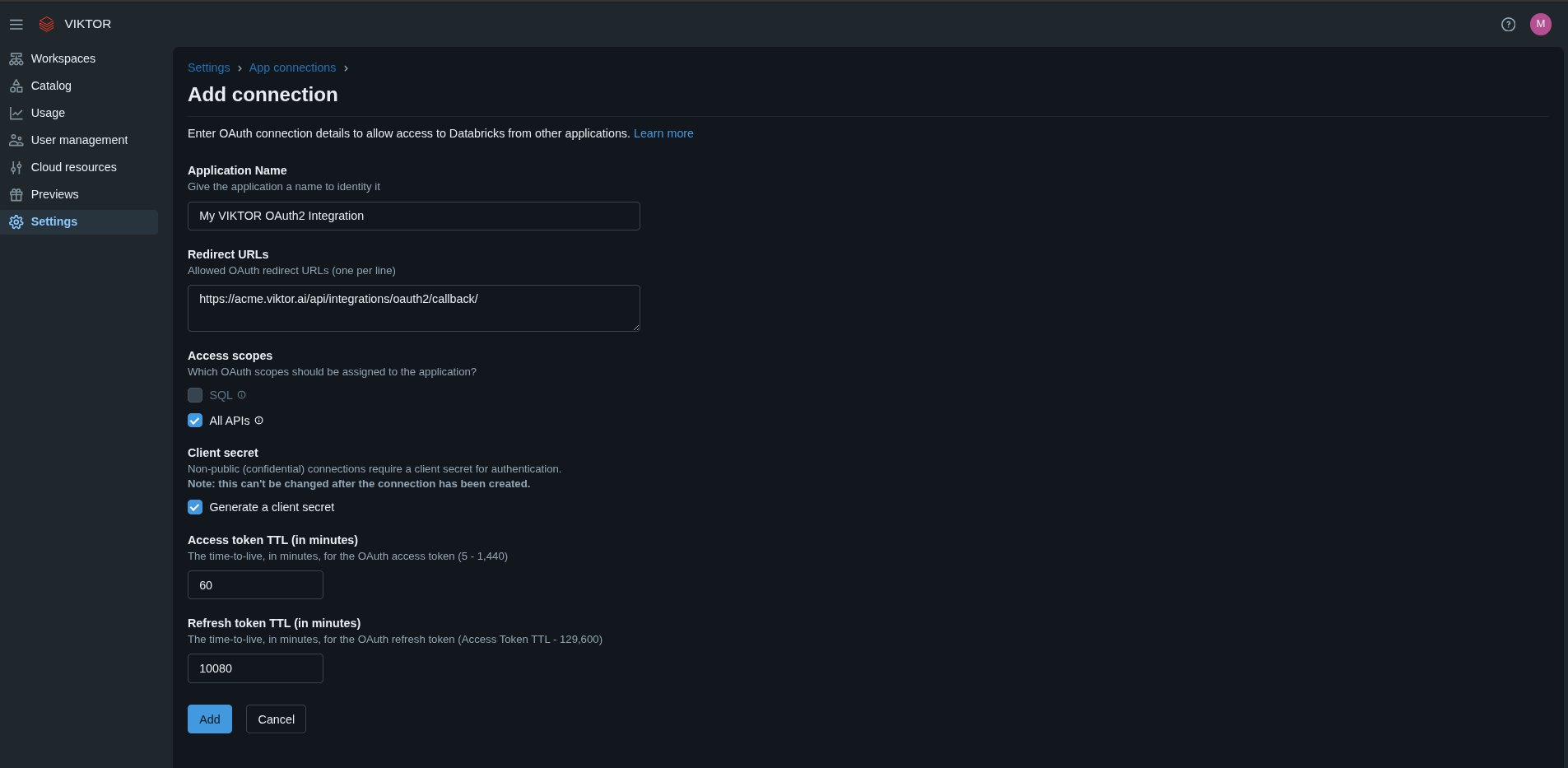Image resolution: width=1568 pixels, height=768 pixels.
Task: Click the info icon beside All APIs
Action: coord(259,421)
